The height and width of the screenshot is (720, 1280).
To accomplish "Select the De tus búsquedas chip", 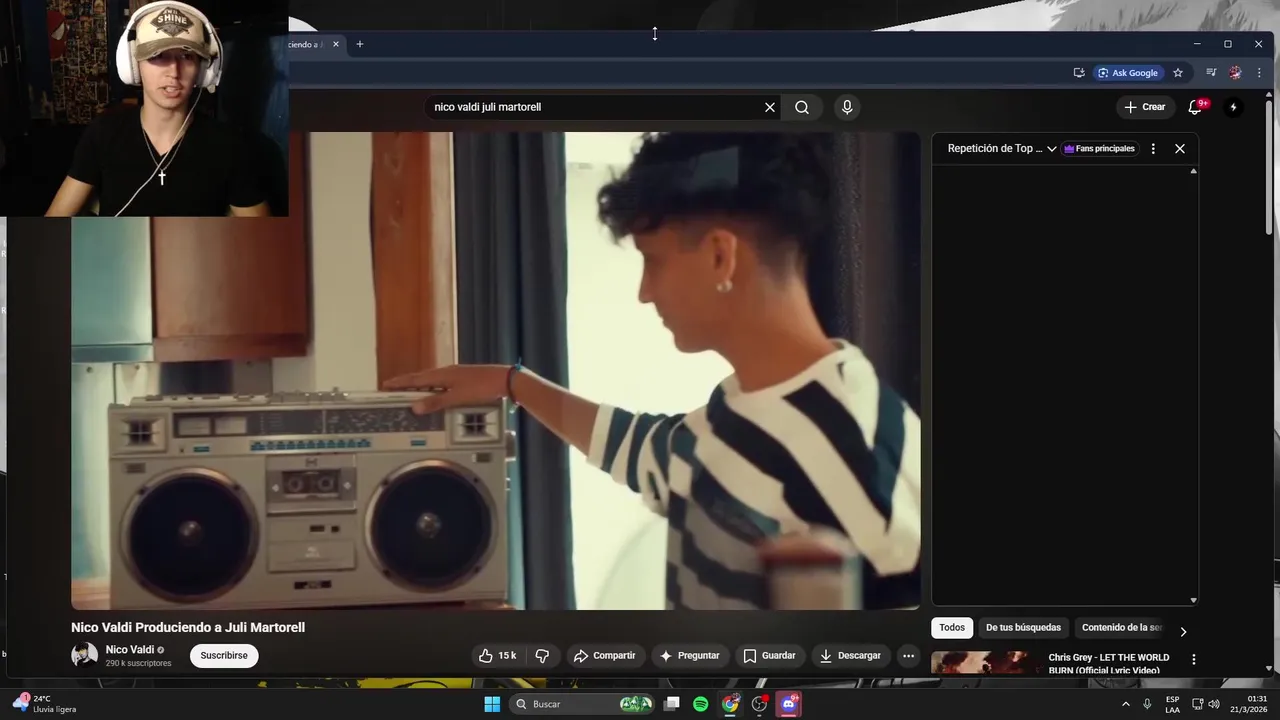I will pyautogui.click(x=1023, y=628).
